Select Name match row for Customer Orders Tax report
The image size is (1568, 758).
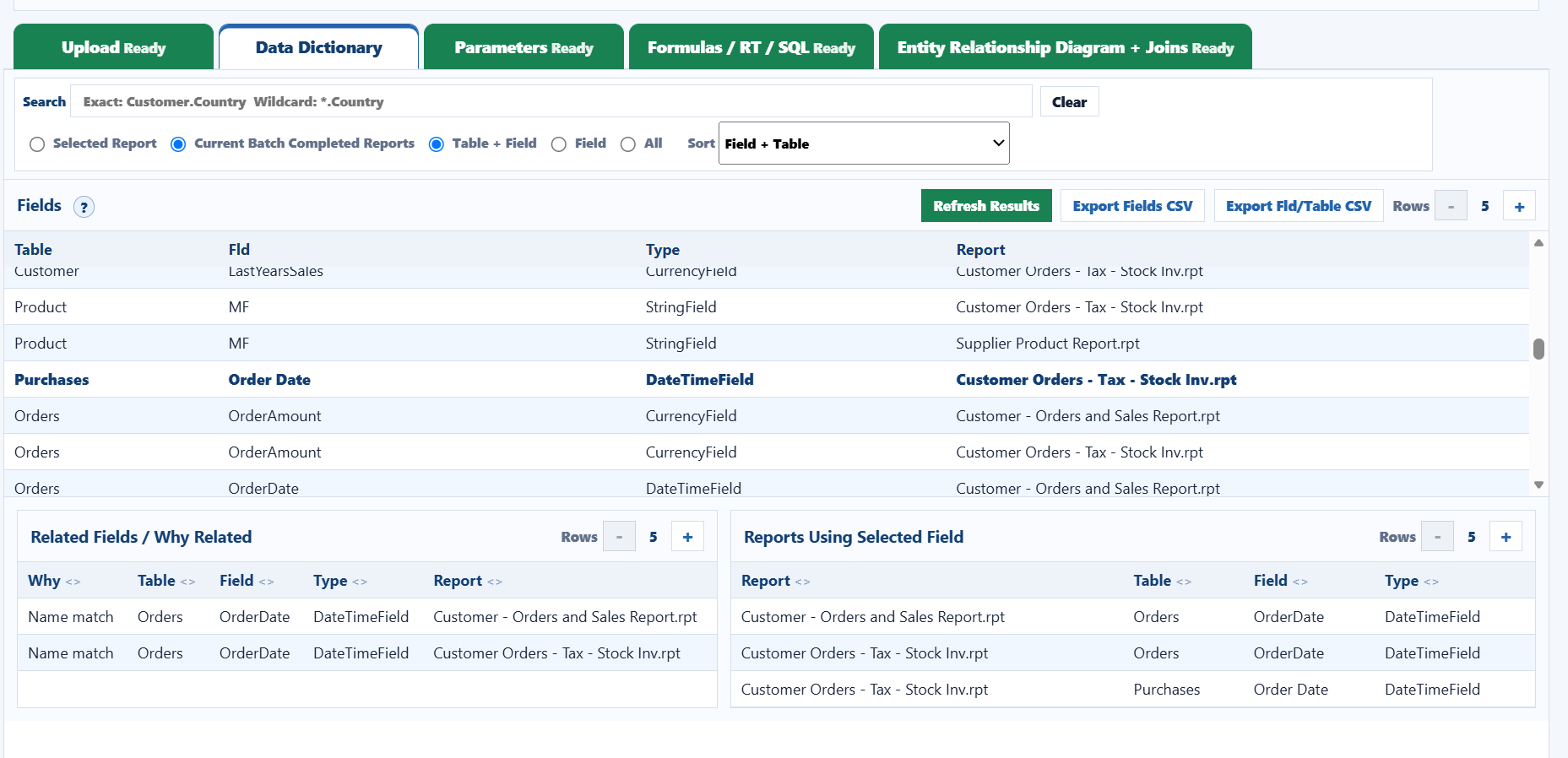367,653
